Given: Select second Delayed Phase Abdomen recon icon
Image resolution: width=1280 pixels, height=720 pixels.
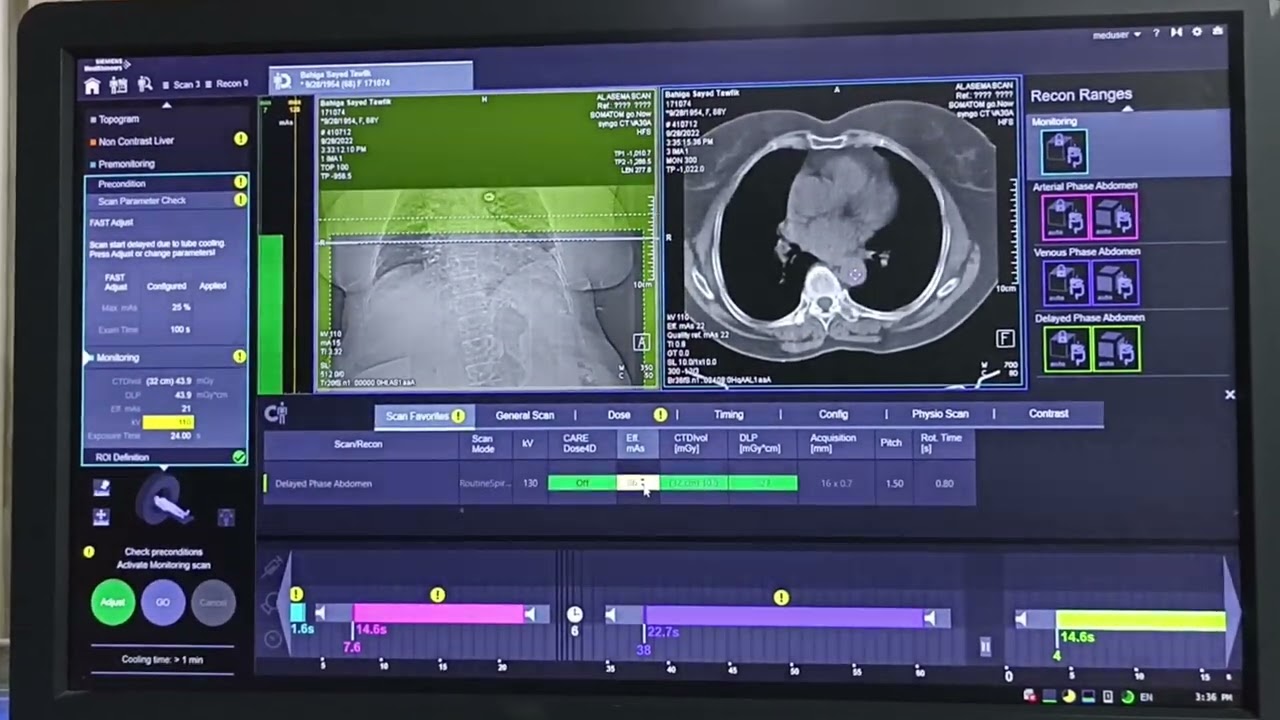Looking at the screenshot, I should coord(1116,349).
